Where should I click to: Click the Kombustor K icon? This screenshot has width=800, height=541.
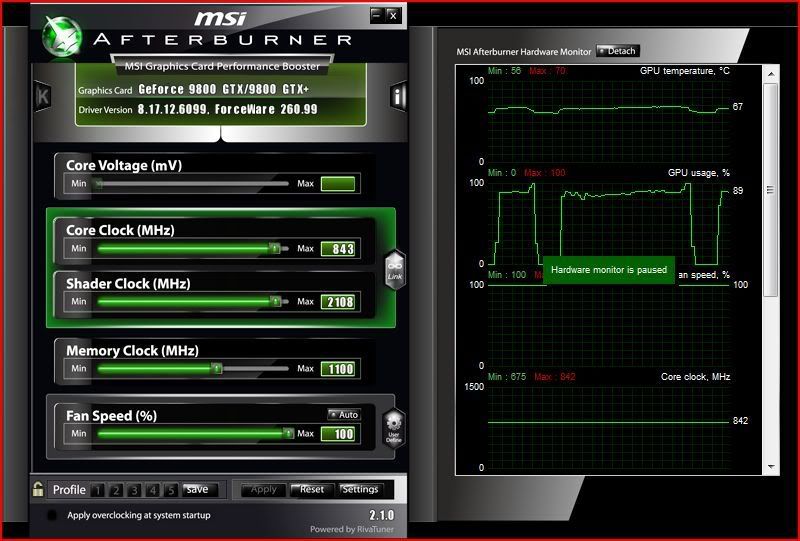pyautogui.click(x=43, y=96)
